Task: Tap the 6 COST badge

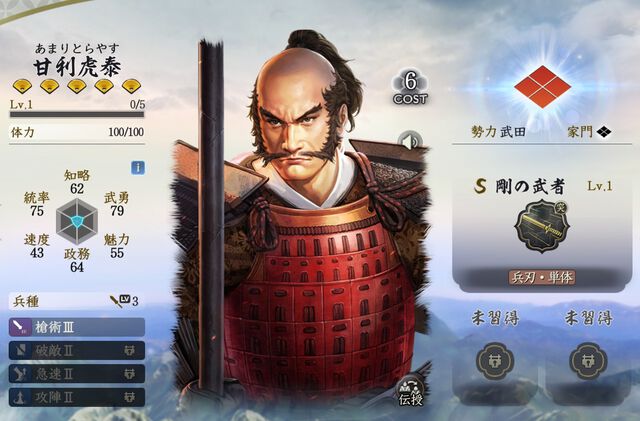Action: point(410,88)
